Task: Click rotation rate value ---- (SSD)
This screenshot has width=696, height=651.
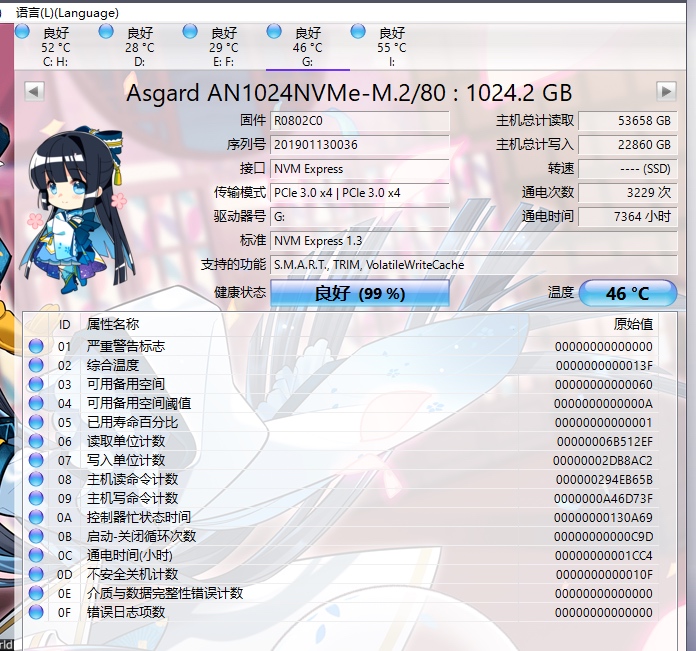Action: point(628,169)
